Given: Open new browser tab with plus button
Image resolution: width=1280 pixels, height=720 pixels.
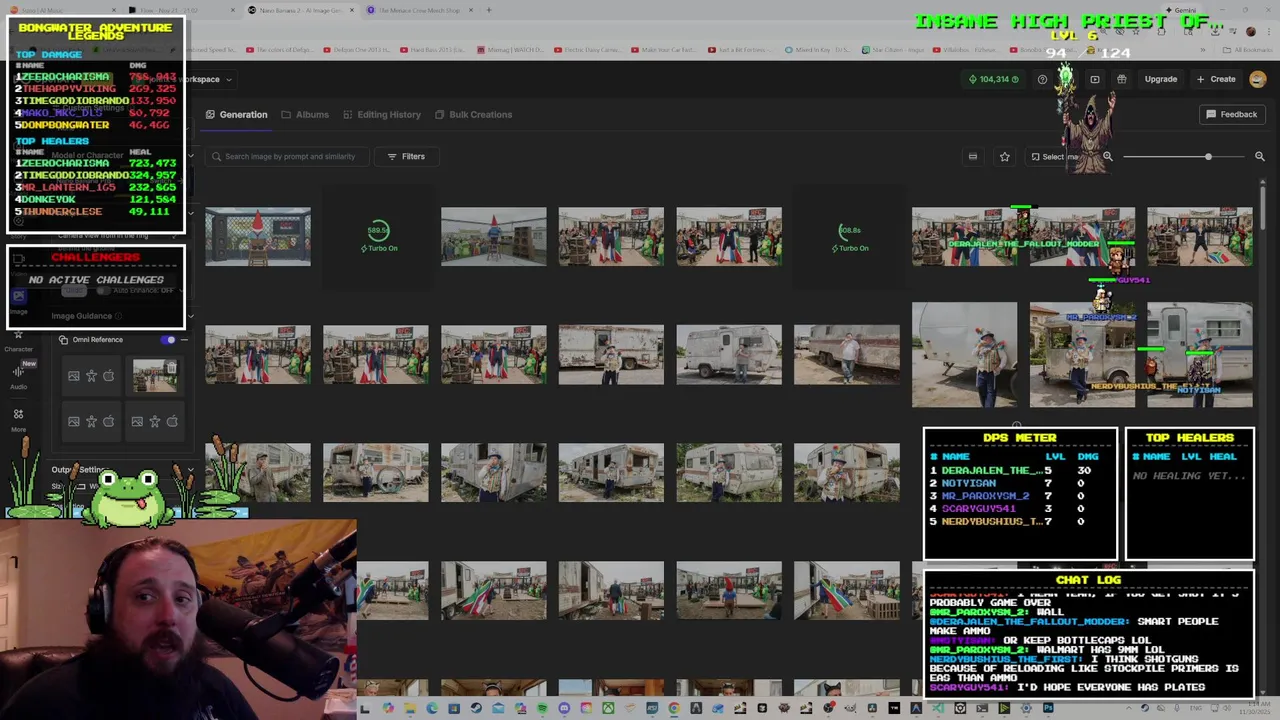Looking at the screenshot, I should [489, 10].
